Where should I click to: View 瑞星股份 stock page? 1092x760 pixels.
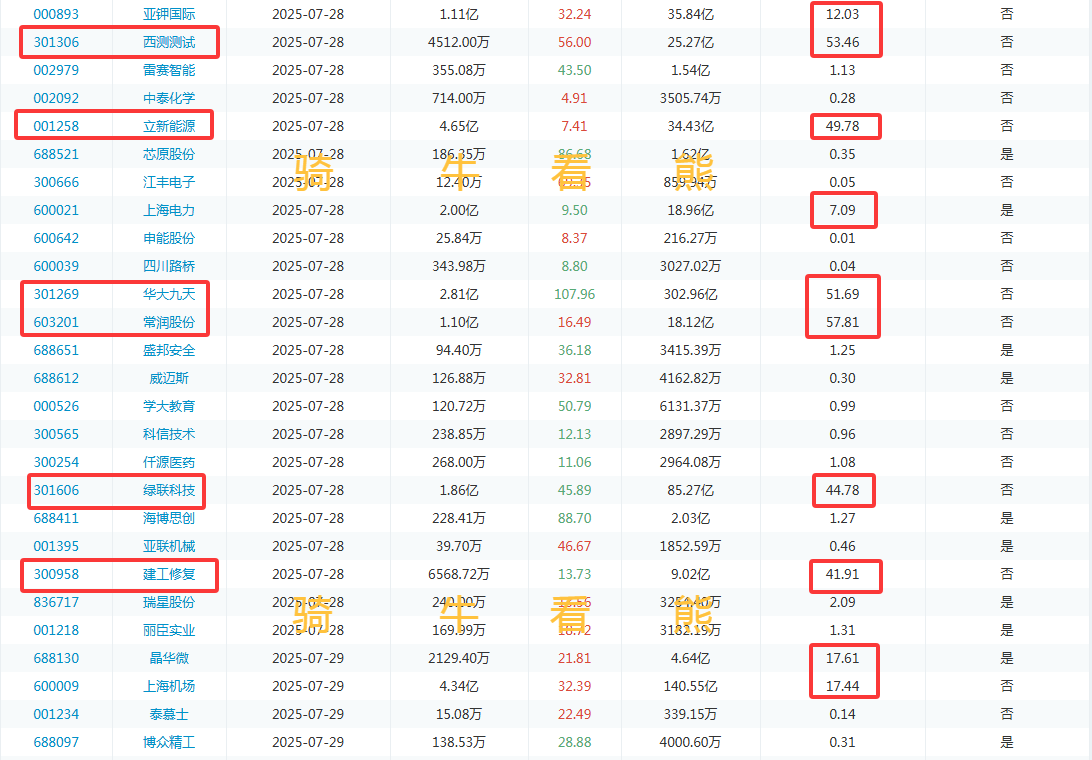coord(169,602)
